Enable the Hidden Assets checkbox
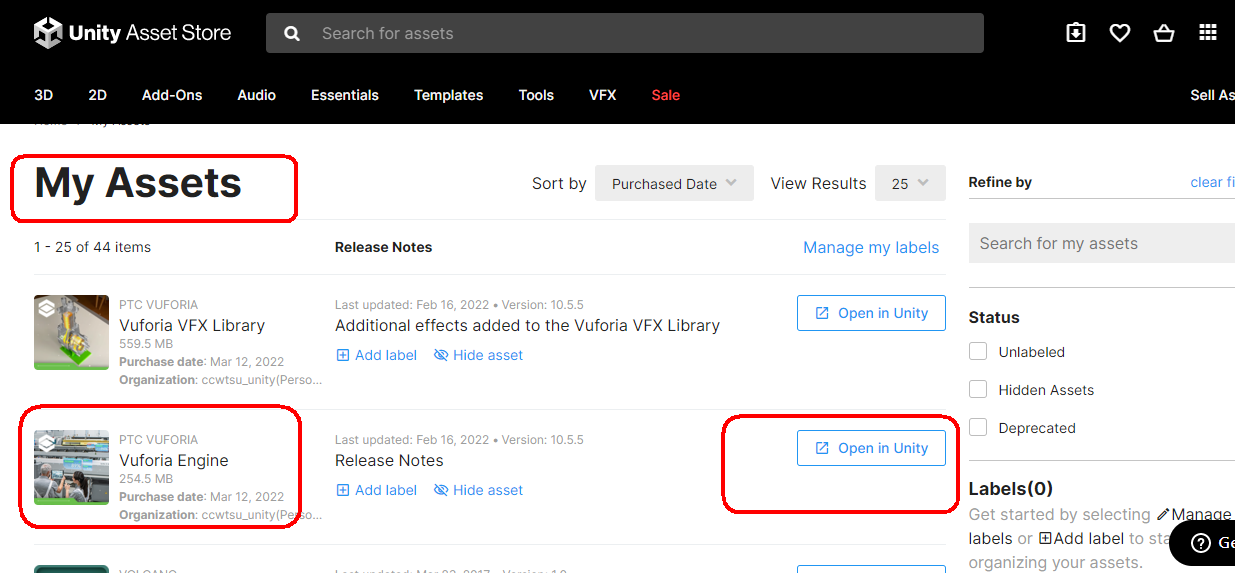Screen dimensions: 1235x573 pyautogui.click(x=978, y=390)
